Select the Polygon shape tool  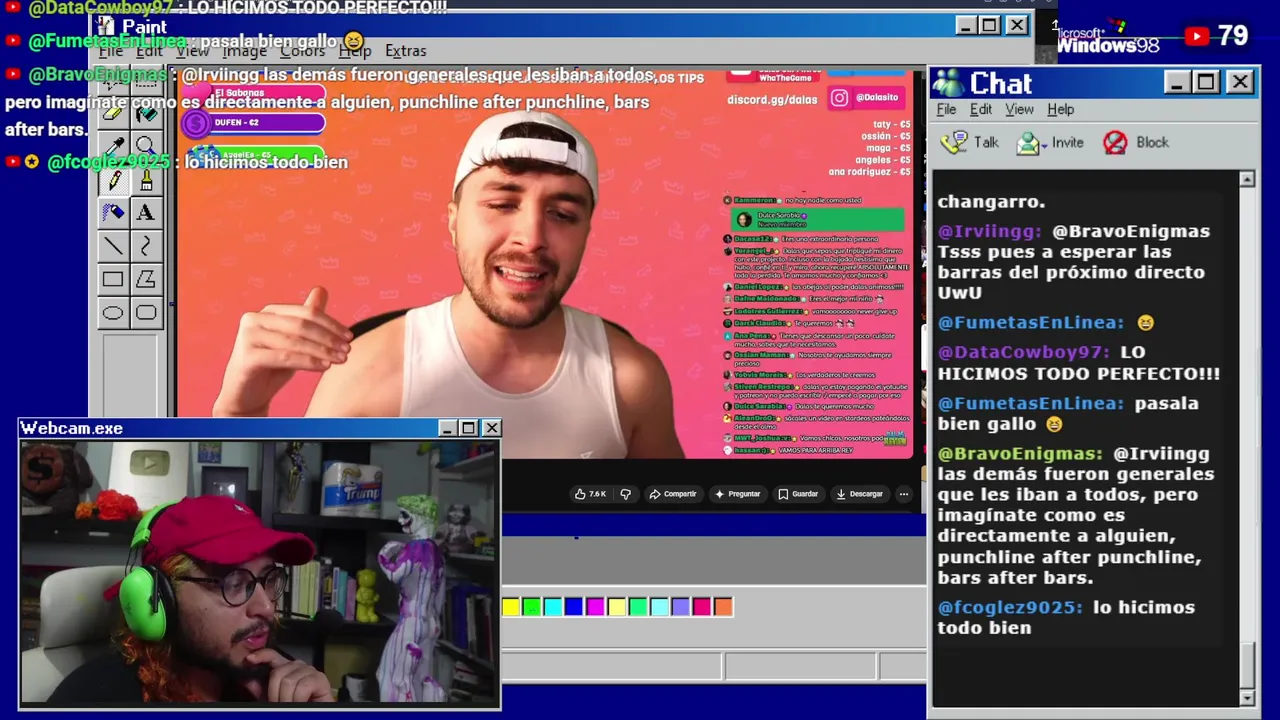[x=146, y=280]
